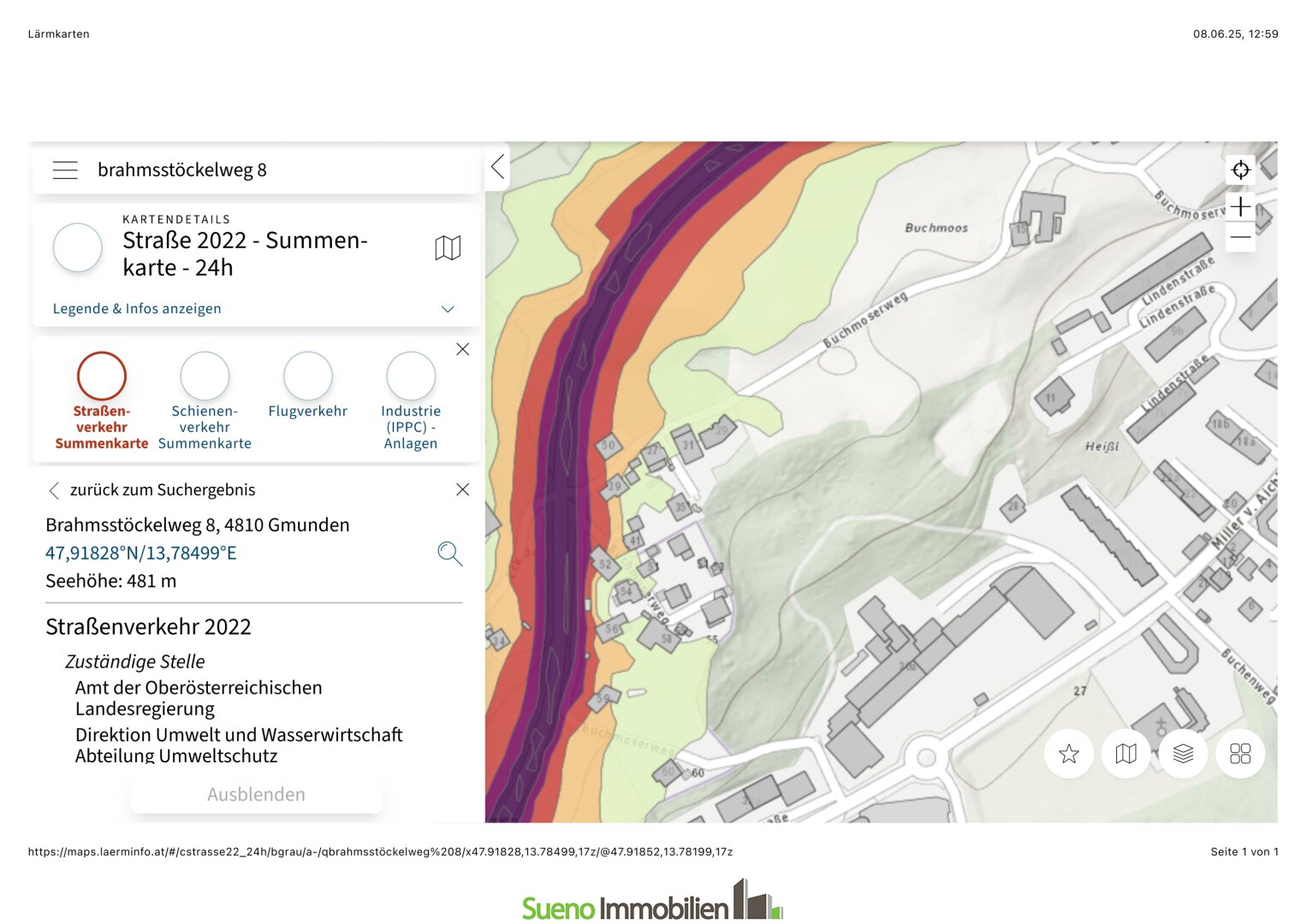This screenshot has width=1307, height=924.
Task: Open the layers stack button
Action: [x=1183, y=754]
